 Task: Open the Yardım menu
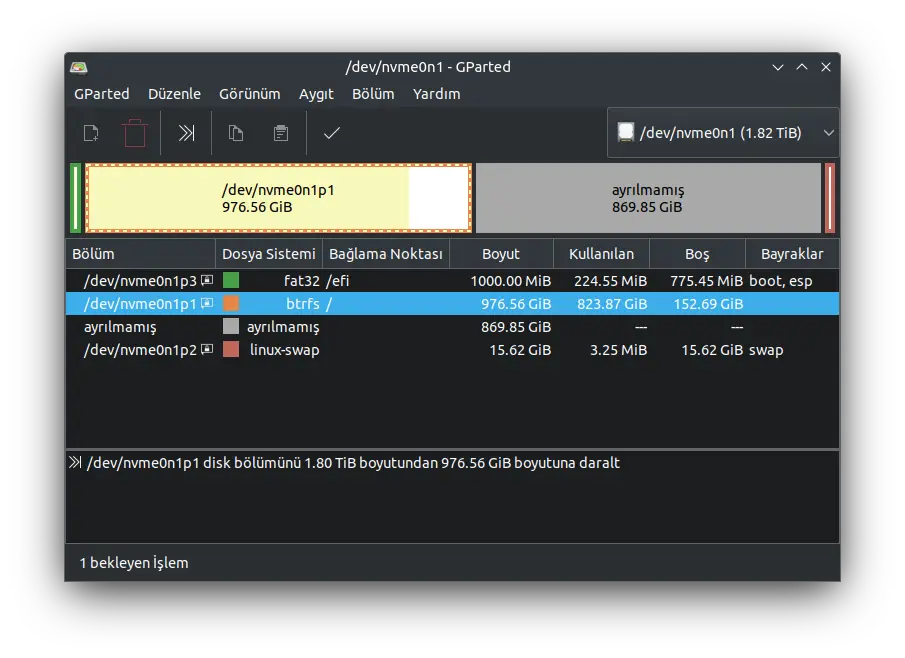coord(436,94)
